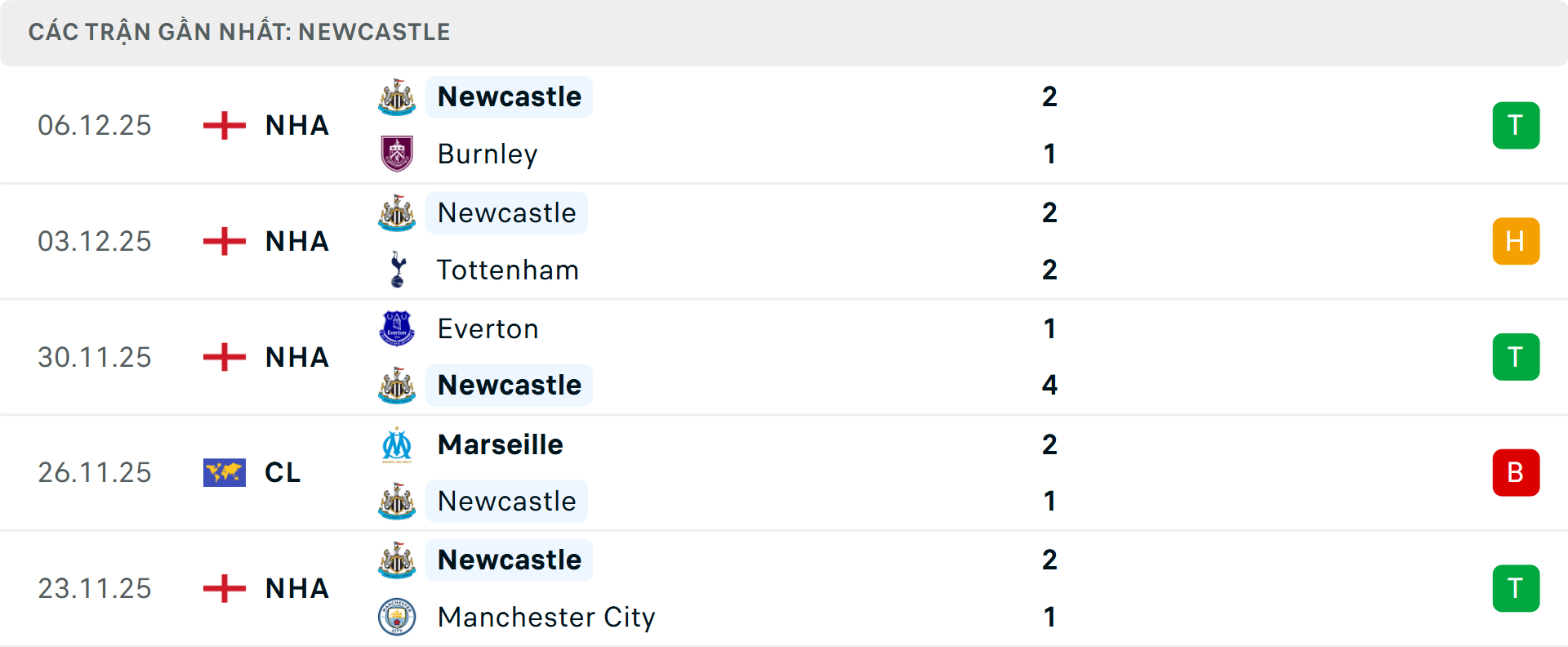Toggle the green T result badge for Burnley match

pos(1517,125)
